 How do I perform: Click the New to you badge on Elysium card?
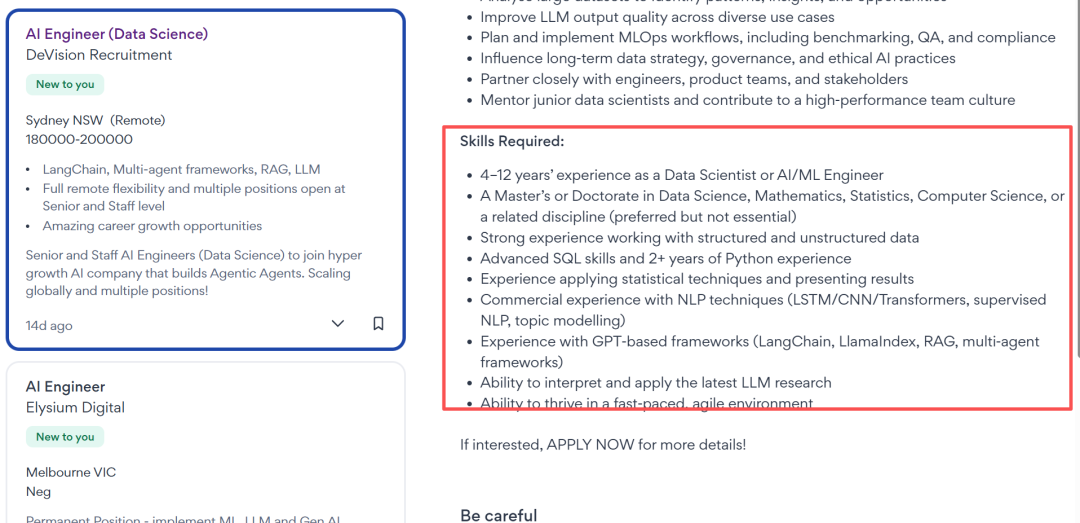[x=65, y=437]
